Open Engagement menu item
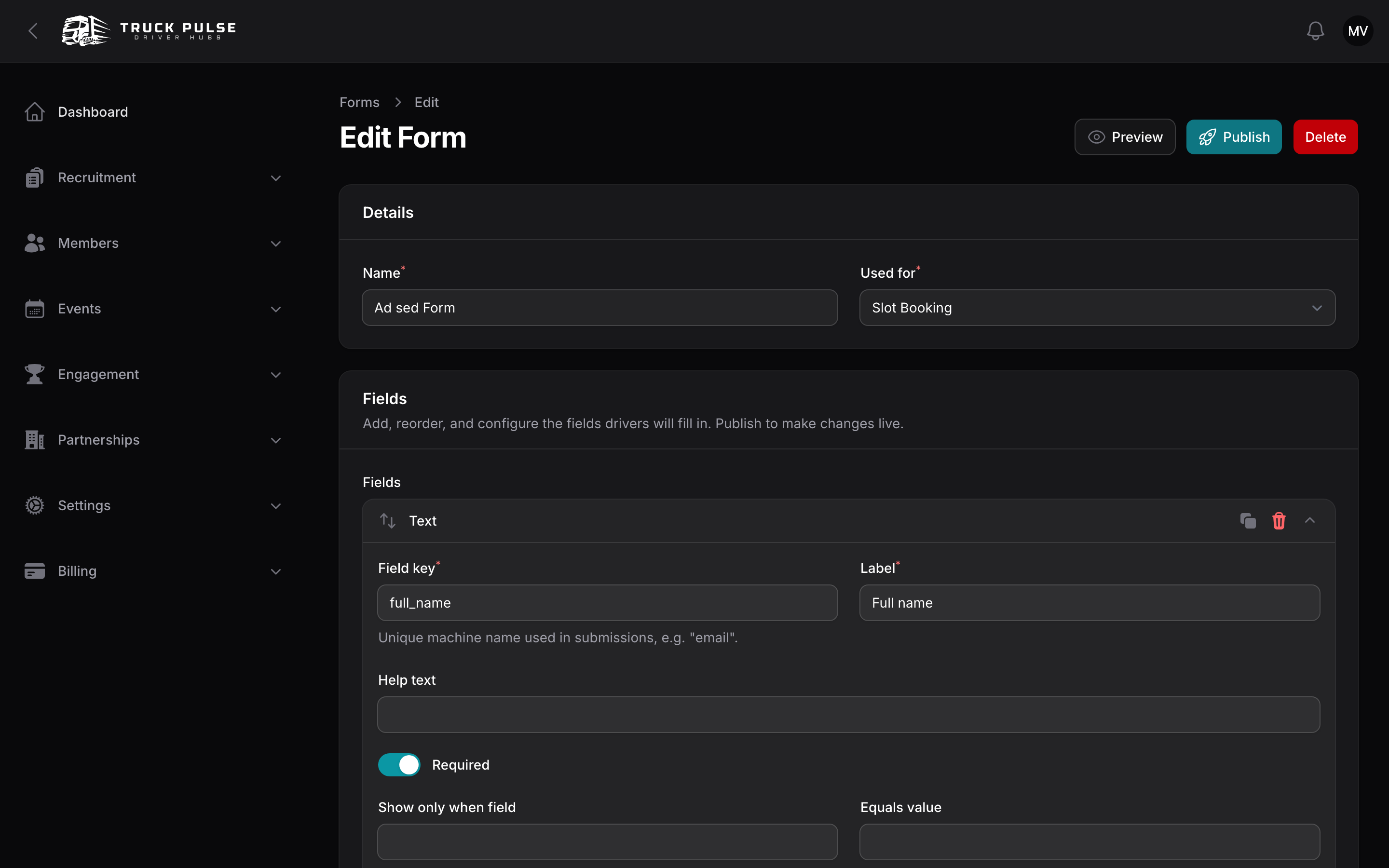Screen dimensions: 1389x868 pyautogui.click(x=98, y=374)
